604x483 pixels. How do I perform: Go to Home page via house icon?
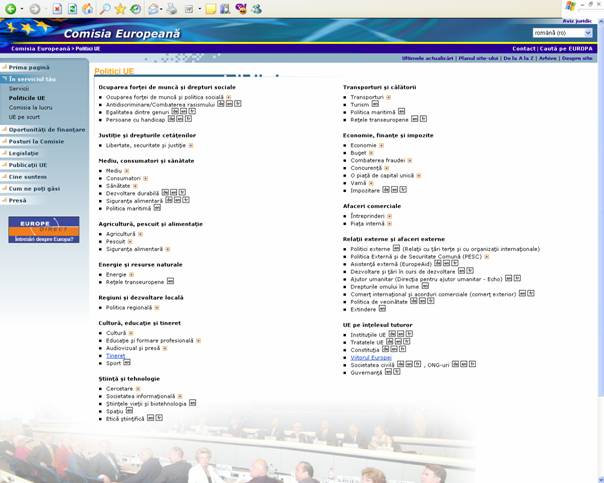(x=88, y=8)
